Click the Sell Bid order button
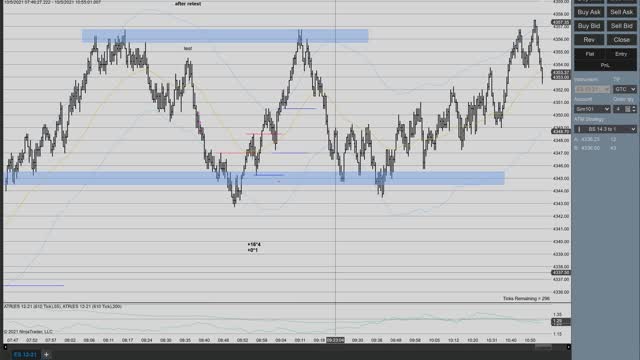Viewport: 640px width, 360px height. pos(621,26)
